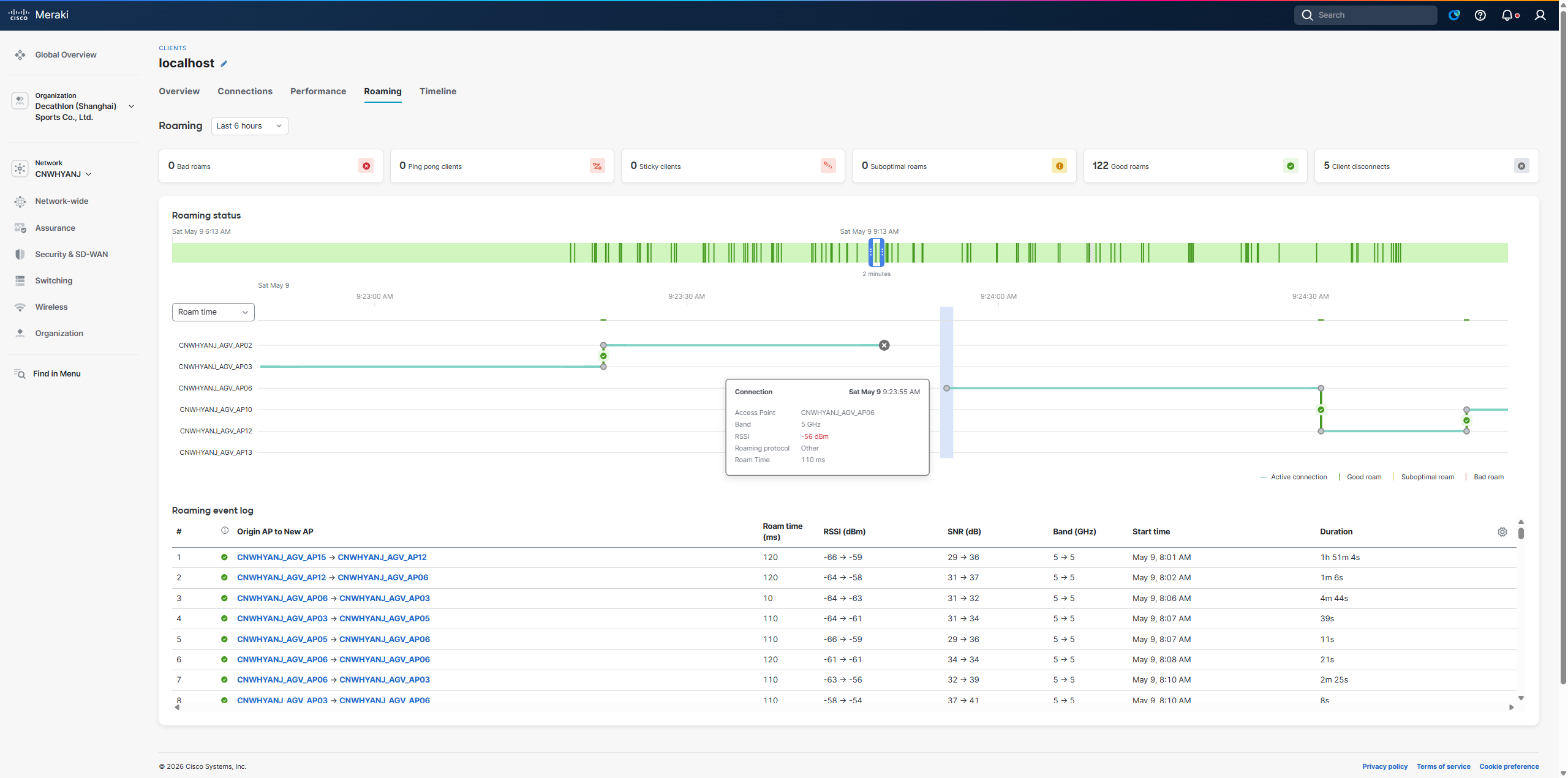Open the help question mark icon

pos(1480,15)
